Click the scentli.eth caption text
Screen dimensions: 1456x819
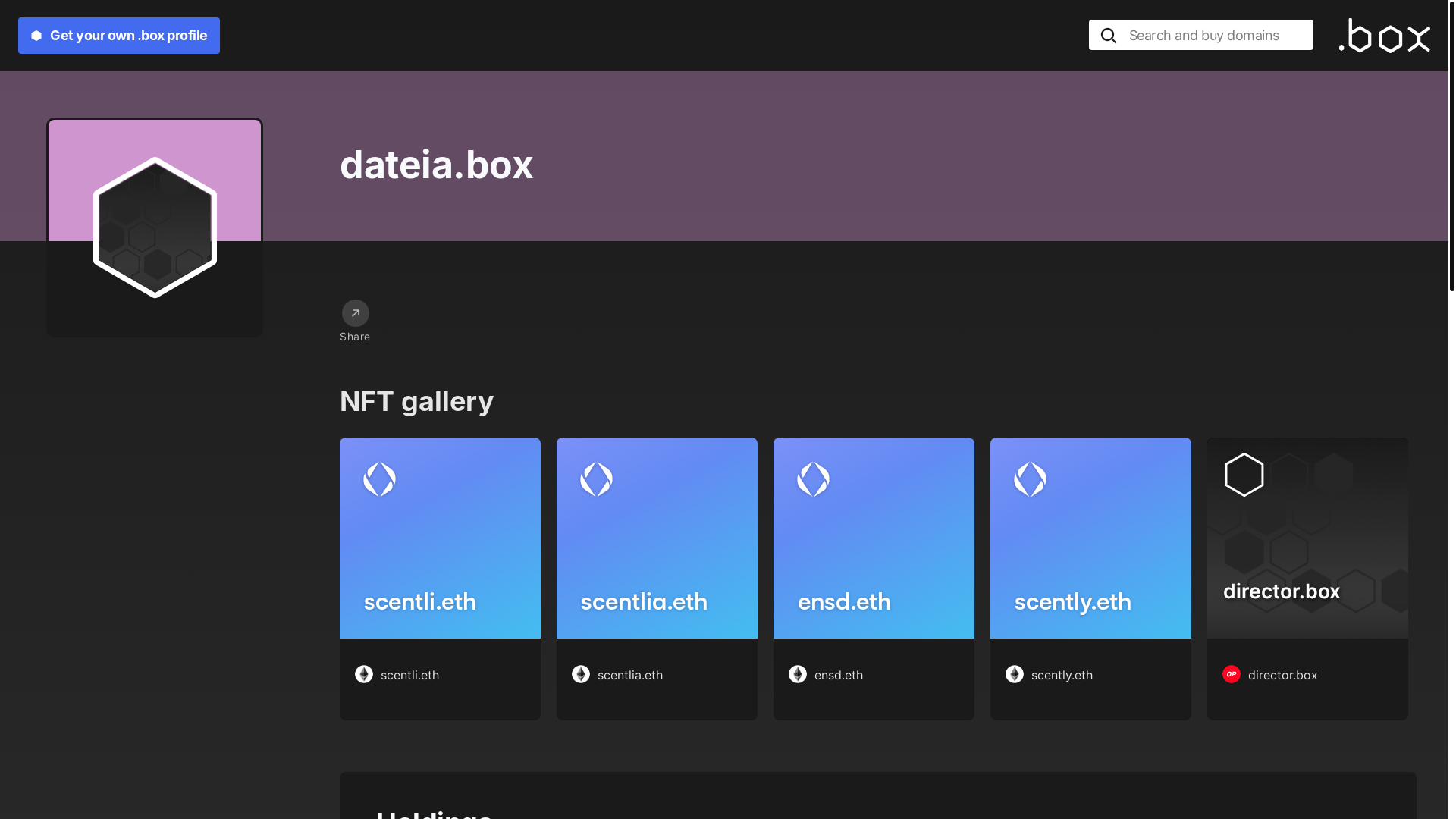tap(409, 675)
